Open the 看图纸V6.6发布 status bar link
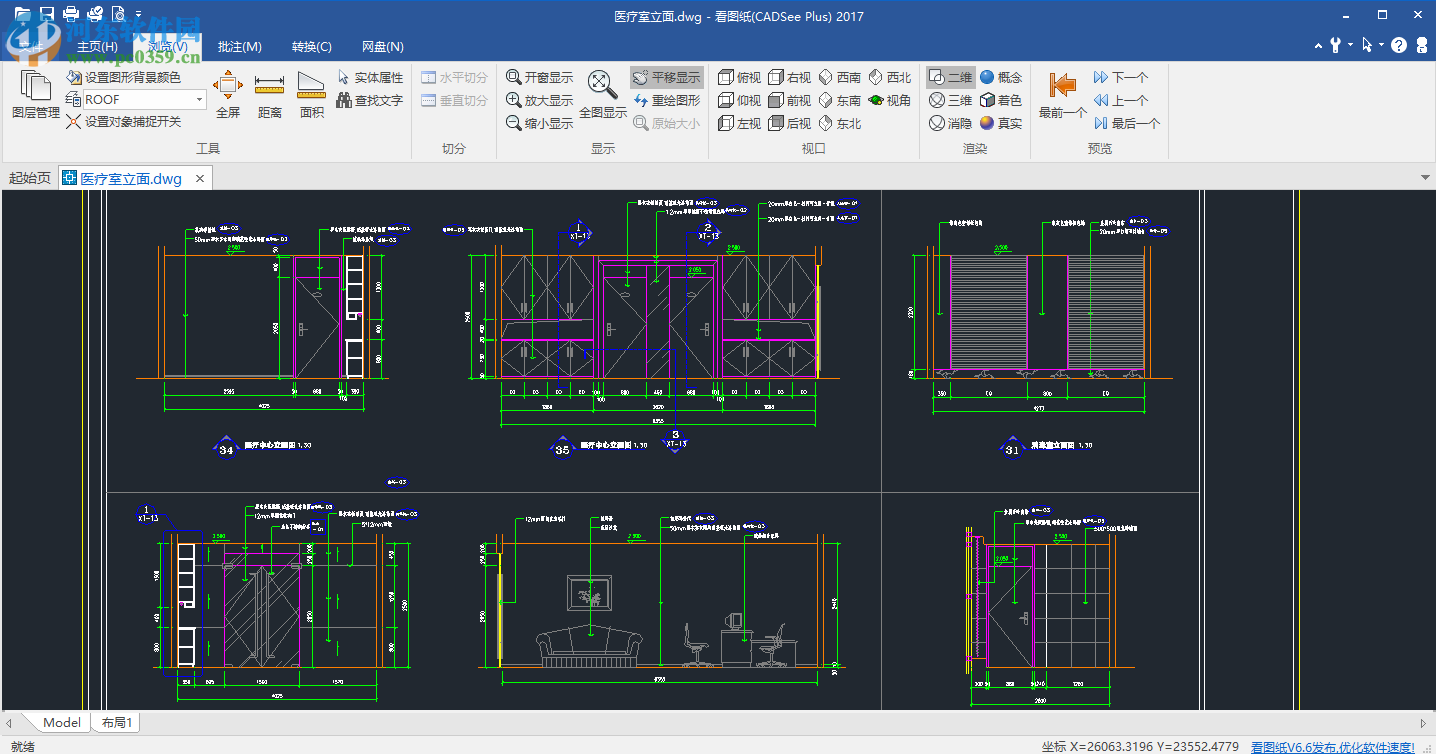The width and height of the screenshot is (1436, 754). [1332, 746]
